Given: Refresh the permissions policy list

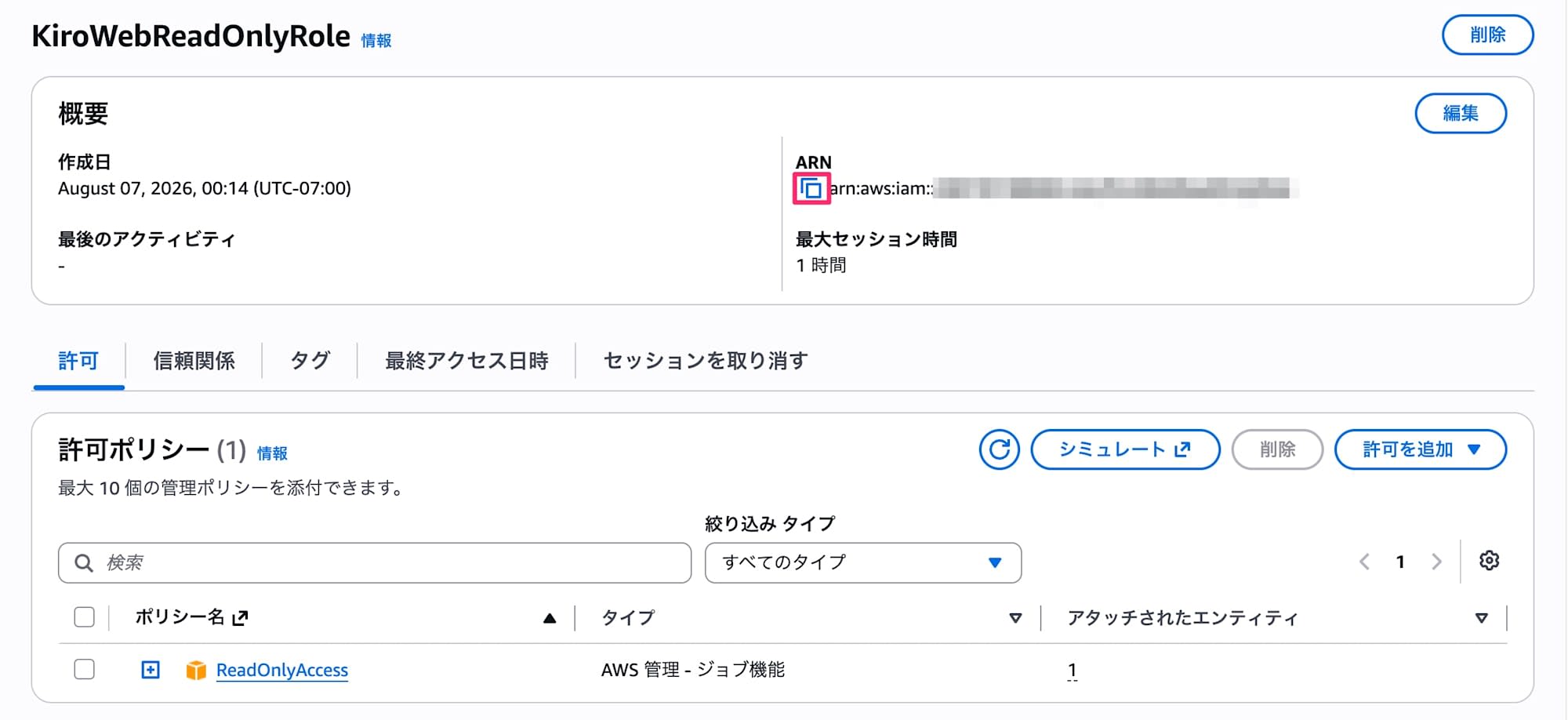Looking at the screenshot, I should pos(1000,449).
